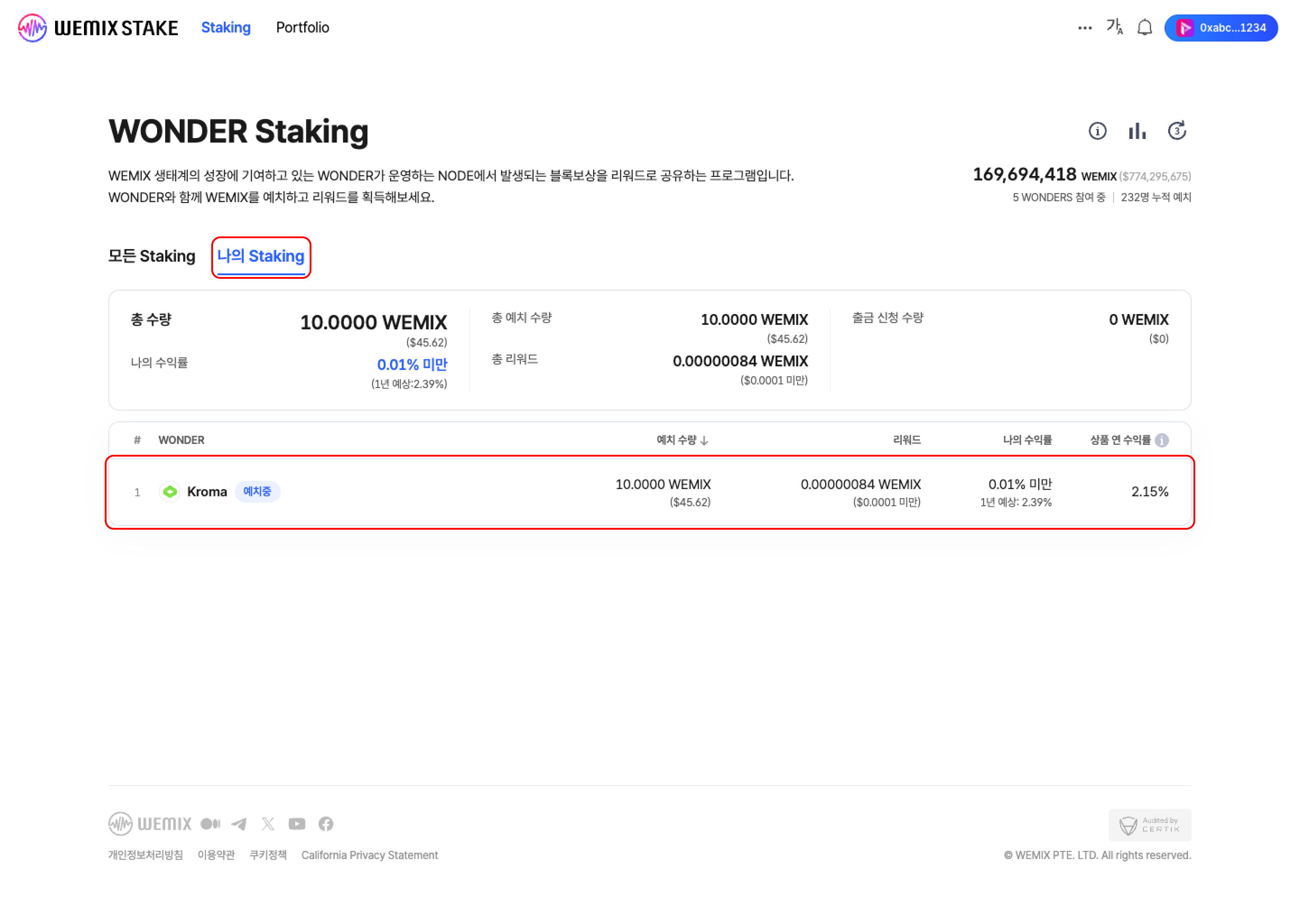Open the notifications bell
The width and height of the screenshot is (1300, 924).
1144,28
